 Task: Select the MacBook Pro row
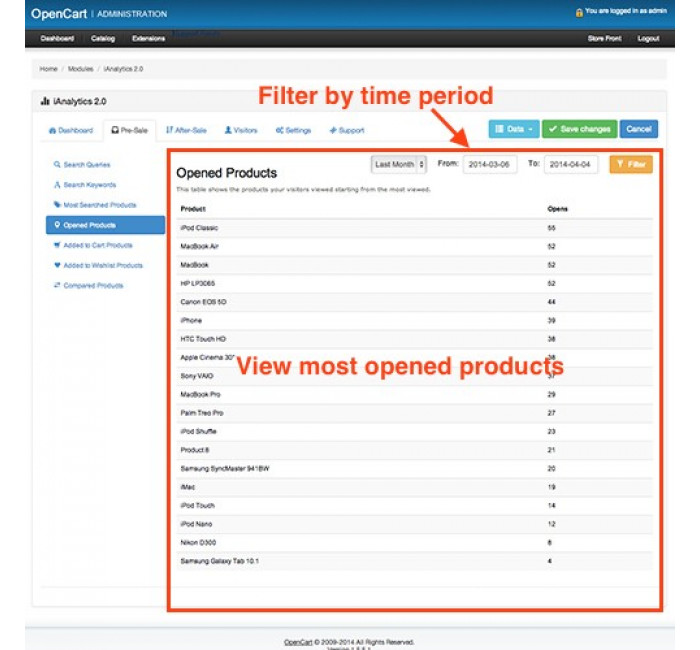414,395
